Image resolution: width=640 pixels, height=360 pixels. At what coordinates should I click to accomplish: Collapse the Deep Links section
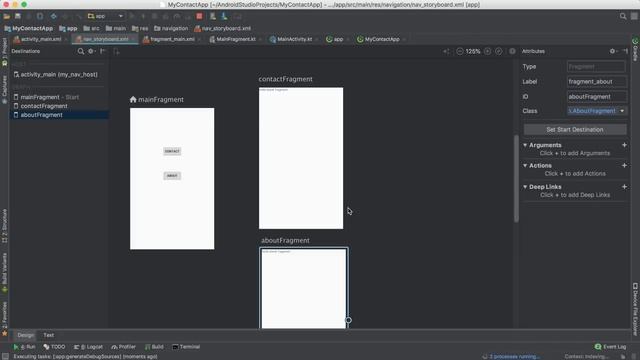525,187
